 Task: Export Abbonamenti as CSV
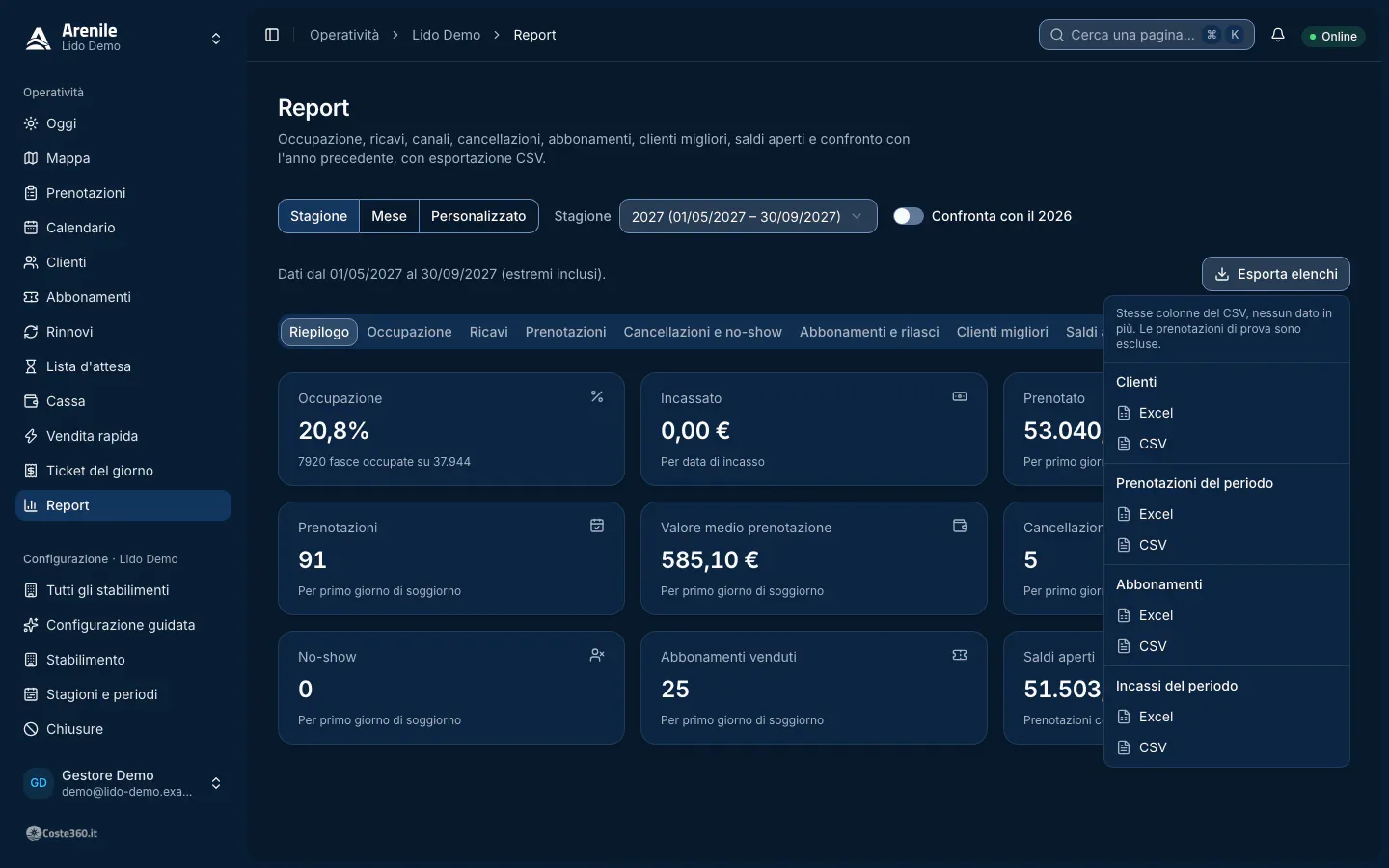tap(1226, 646)
